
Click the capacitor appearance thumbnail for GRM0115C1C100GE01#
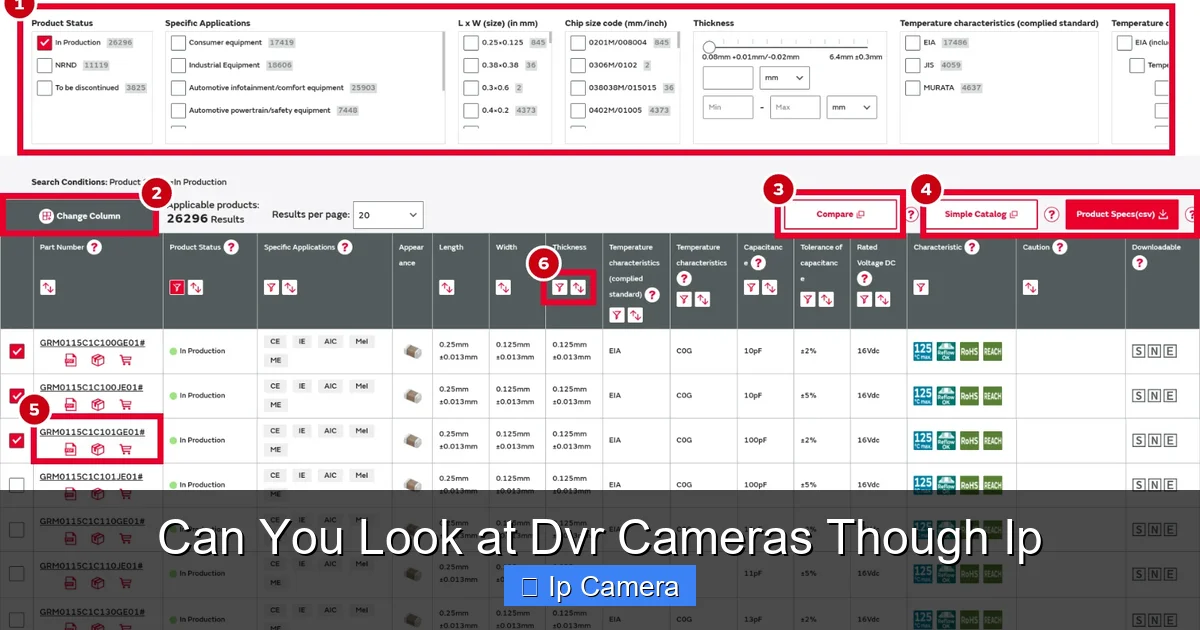coord(411,351)
